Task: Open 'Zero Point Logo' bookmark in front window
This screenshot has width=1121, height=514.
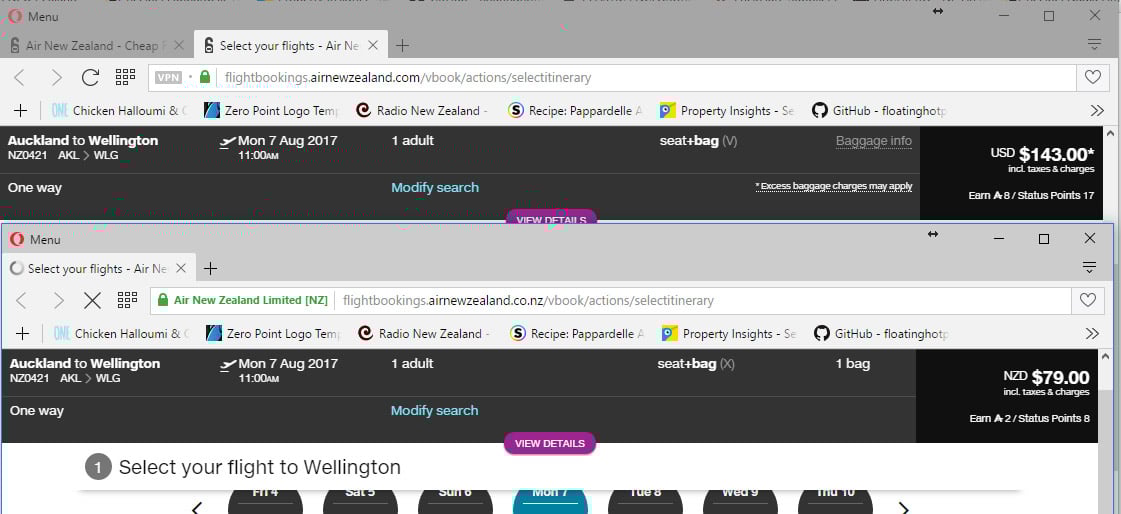Action: [274, 334]
